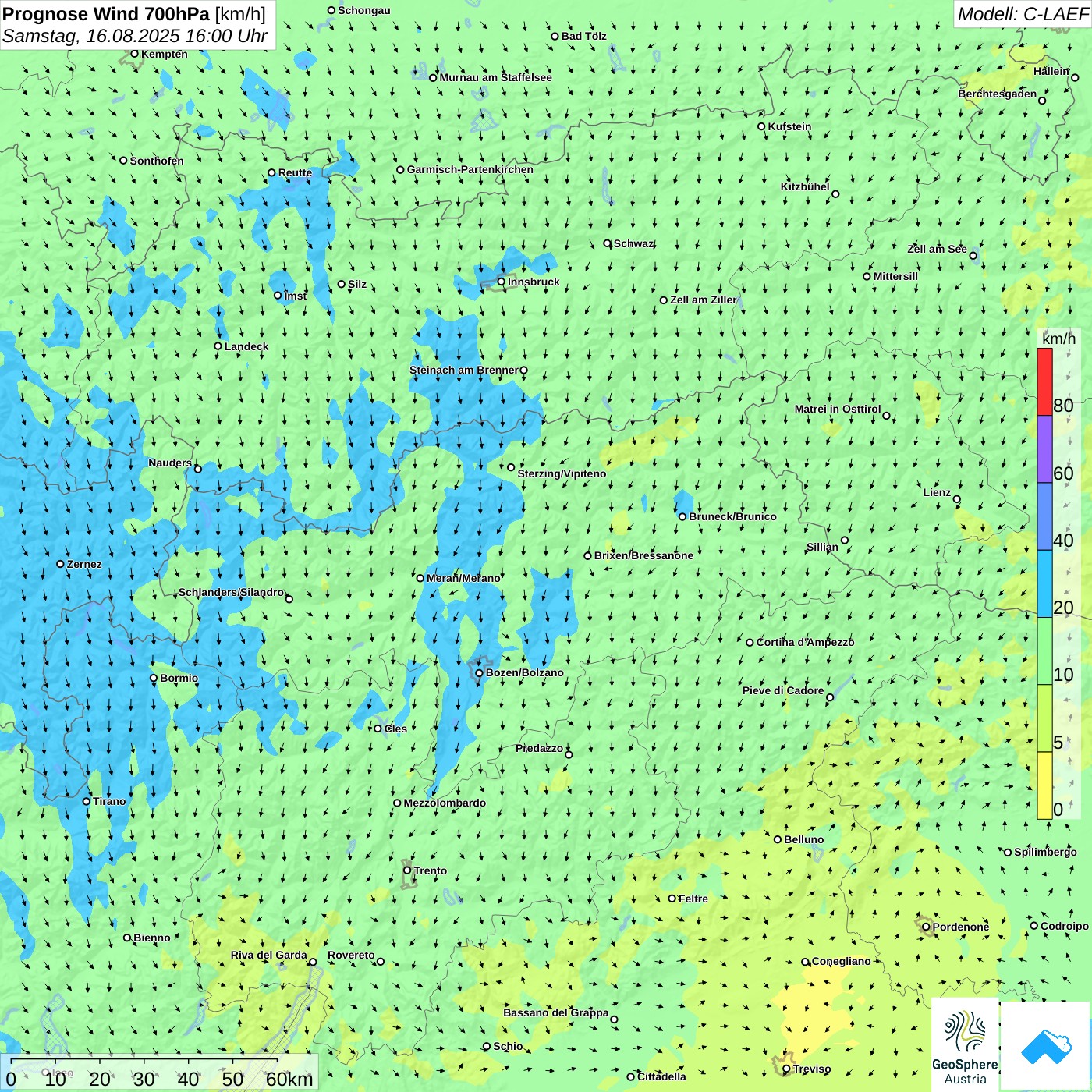Click the Bozen/Bolzano city marker

point(480,673)
